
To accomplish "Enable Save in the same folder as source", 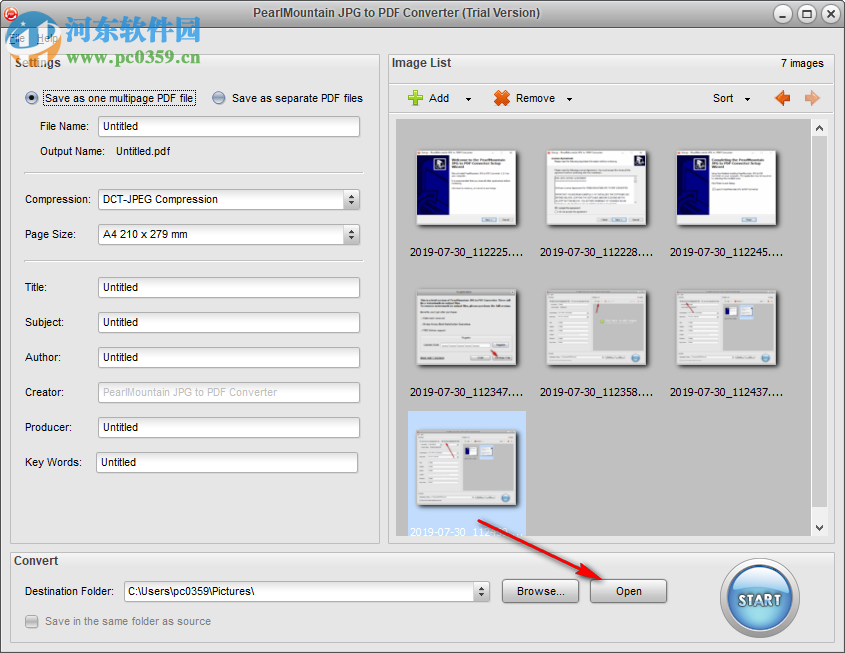I will (31, 621).
